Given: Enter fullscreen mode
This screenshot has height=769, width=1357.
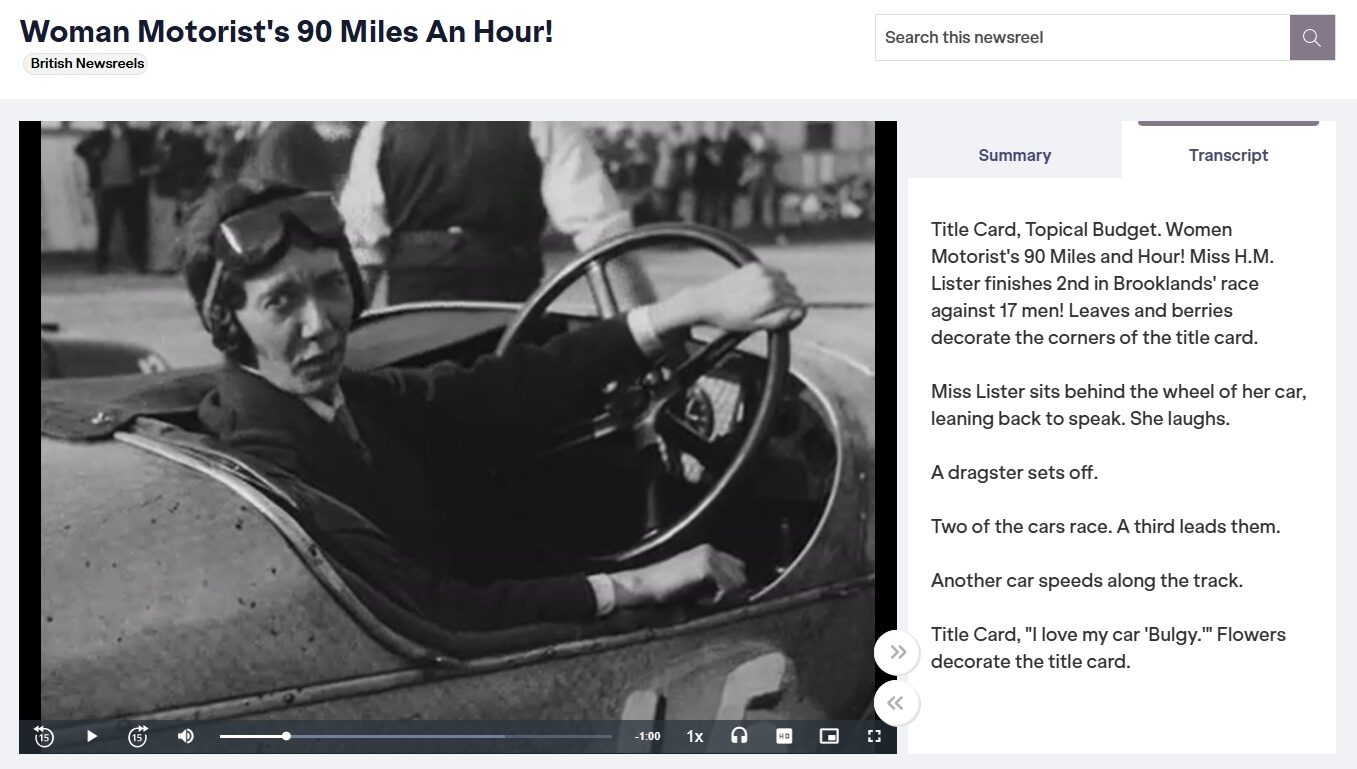Looking at the screenshot, I should click(x=874, y=736).
